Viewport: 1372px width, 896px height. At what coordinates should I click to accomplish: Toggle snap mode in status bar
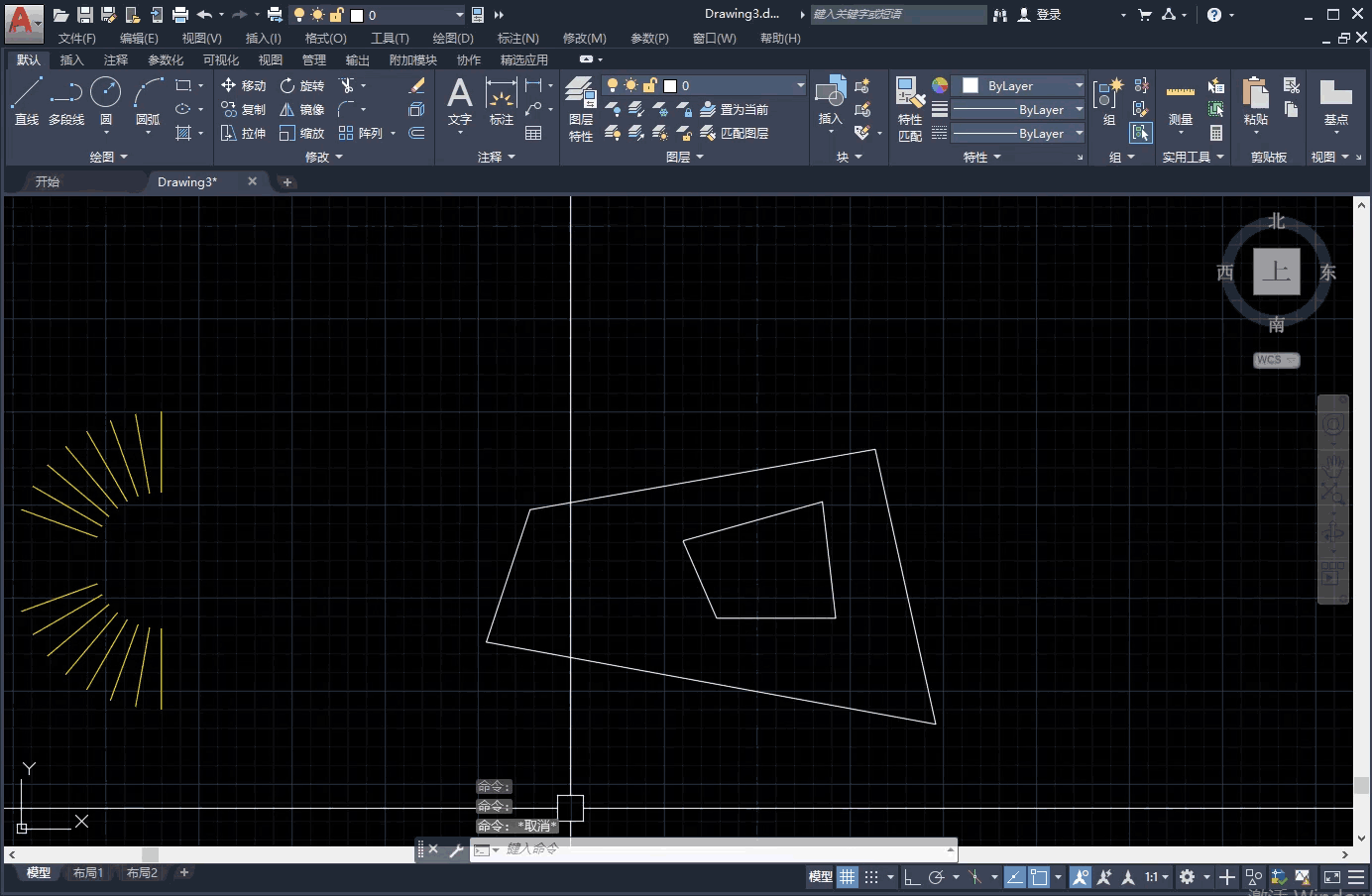(871, 877)
